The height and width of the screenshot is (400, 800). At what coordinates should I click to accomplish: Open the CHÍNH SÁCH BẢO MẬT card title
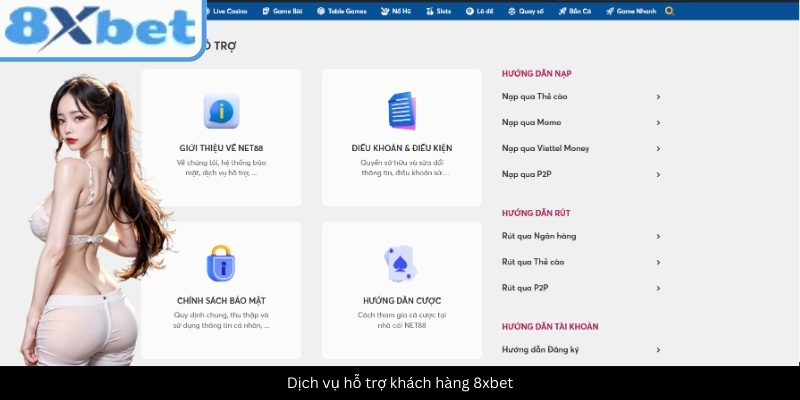221,301
